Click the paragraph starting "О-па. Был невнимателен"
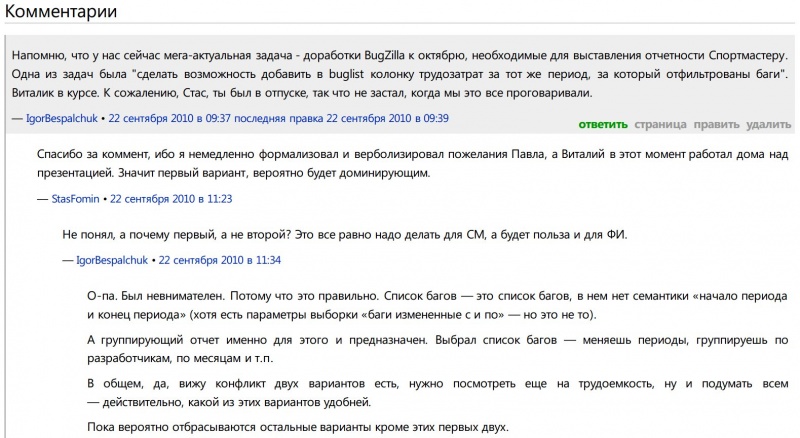Screen dimensions: 800x438 437,305
